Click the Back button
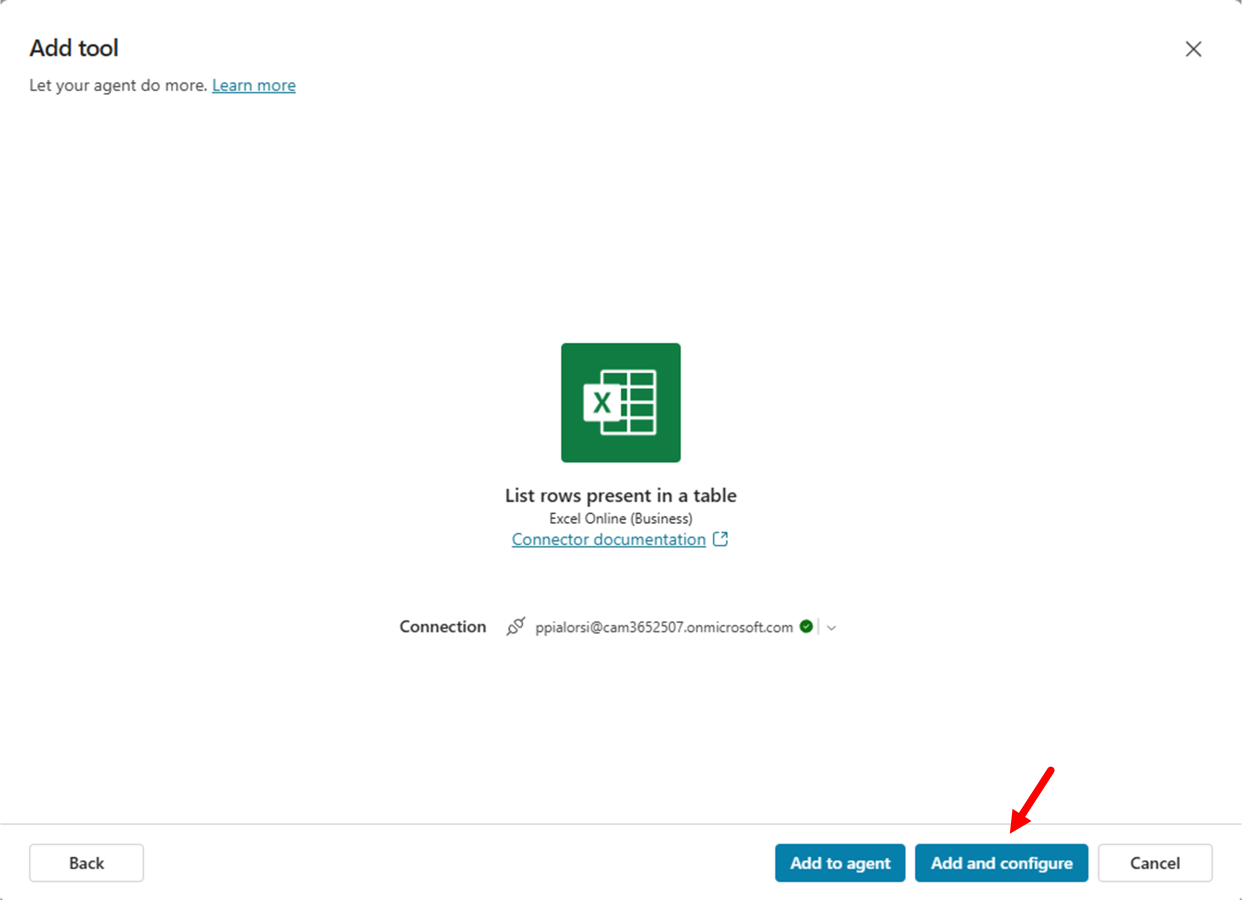Image resolution: width=1243 pixels, height=900 pixels. [x=86, y=863]
